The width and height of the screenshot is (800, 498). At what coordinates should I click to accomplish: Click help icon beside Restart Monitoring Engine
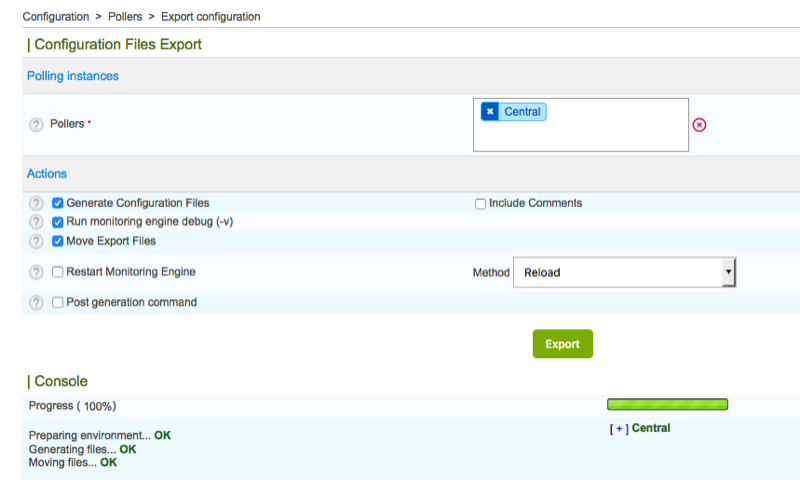(x=37, y=272)
